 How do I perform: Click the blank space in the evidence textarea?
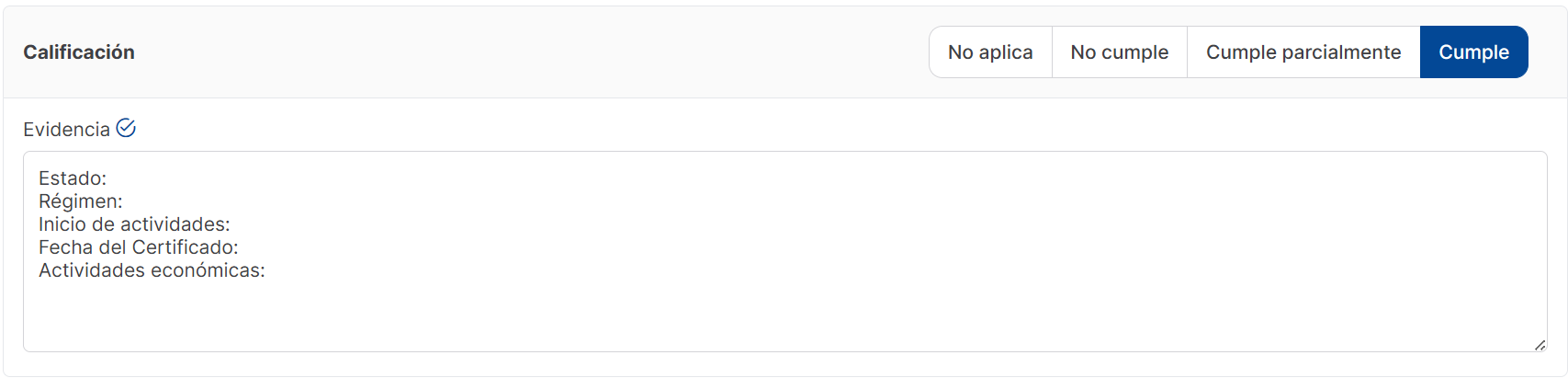point(781,313)
